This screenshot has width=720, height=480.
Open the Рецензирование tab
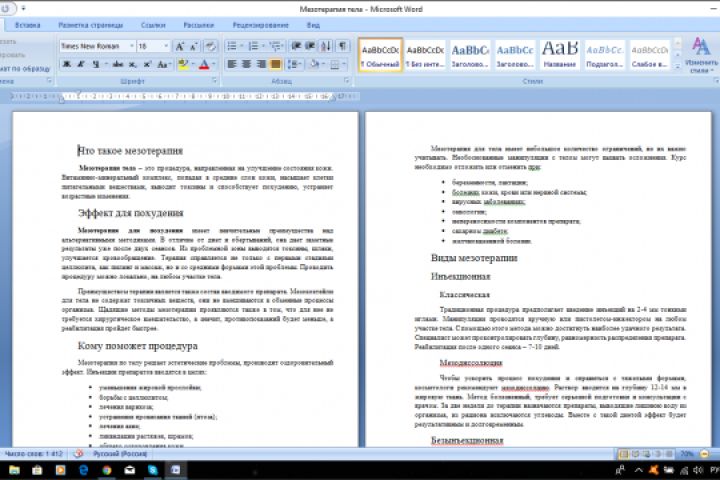click(260, 25)
